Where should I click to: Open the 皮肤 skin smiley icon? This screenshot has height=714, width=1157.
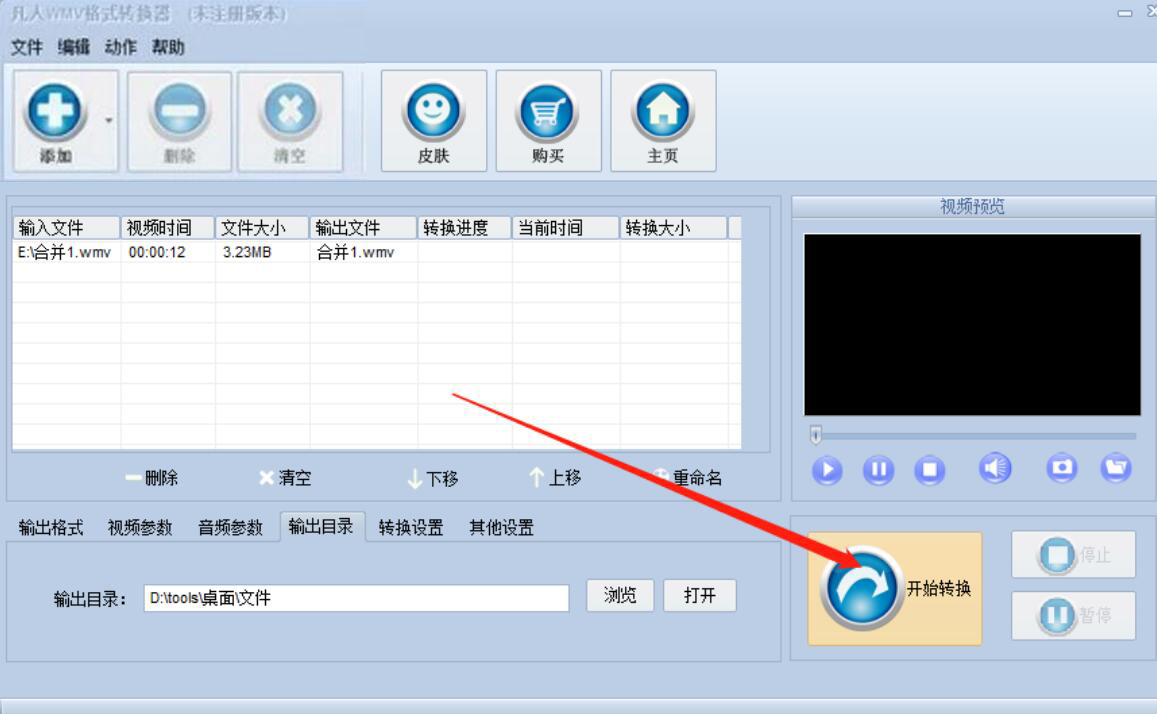coord(433,111)
